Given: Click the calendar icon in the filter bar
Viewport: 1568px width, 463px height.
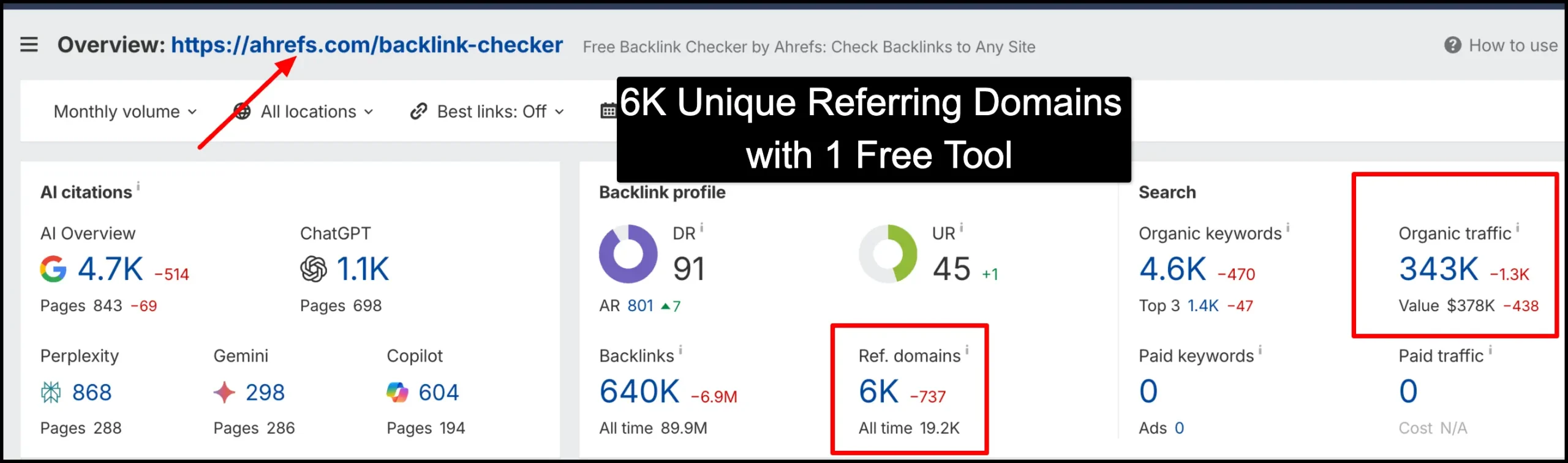Looking at the screenshot, I should pyautogui.click(x=608, y=111).
